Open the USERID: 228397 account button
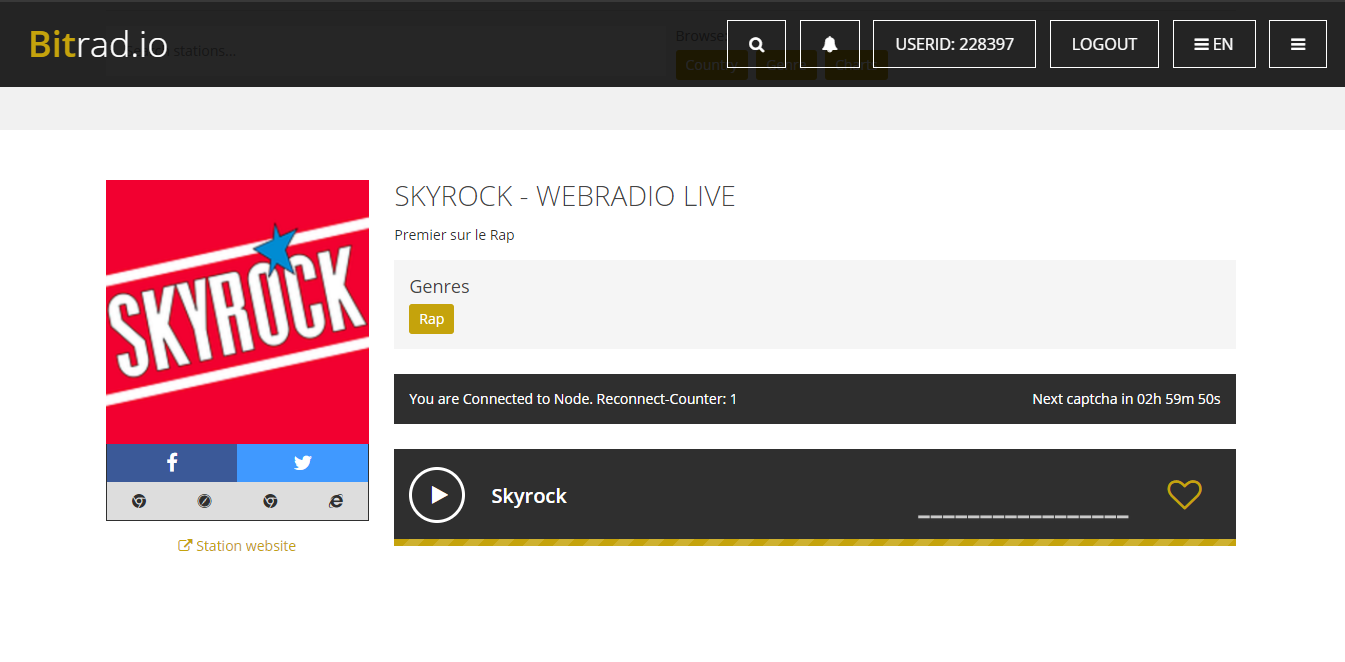Screen dimensions: 1345x662 pyautogui.click(x=954, y=44)
